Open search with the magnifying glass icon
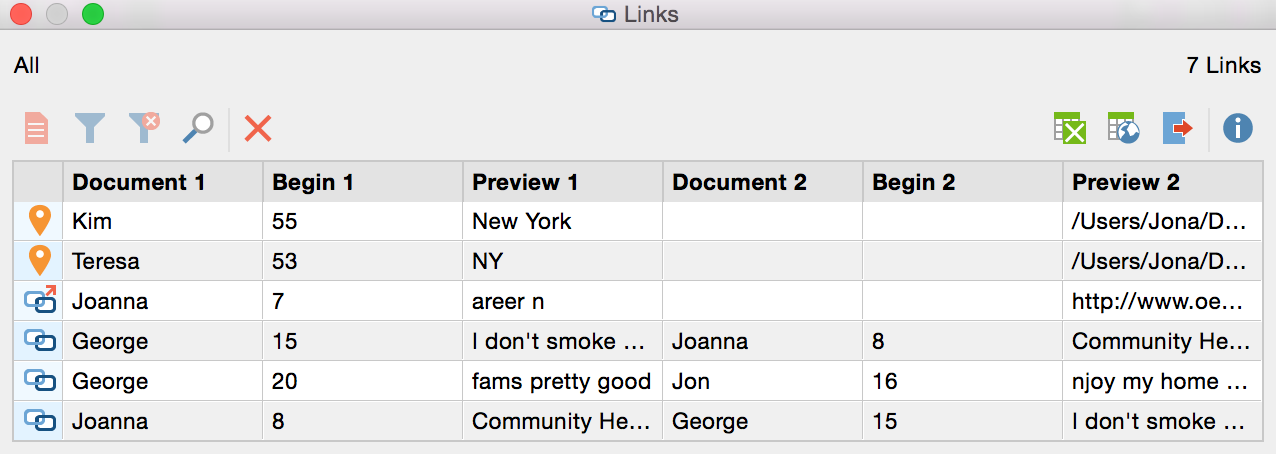Image resolution: width=1276 pixels, height=454 pixels. (x=198, y=127)
